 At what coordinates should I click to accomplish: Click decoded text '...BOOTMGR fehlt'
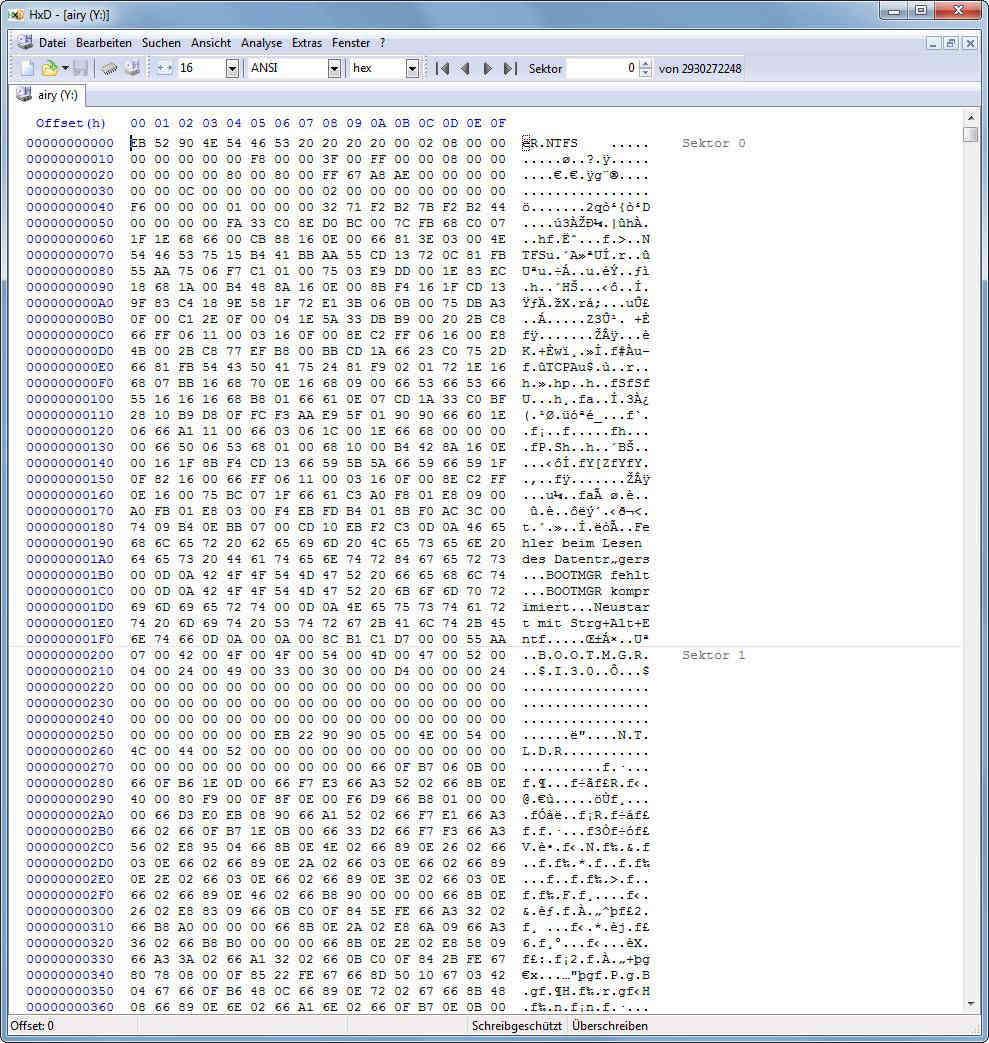pos(586,575)
